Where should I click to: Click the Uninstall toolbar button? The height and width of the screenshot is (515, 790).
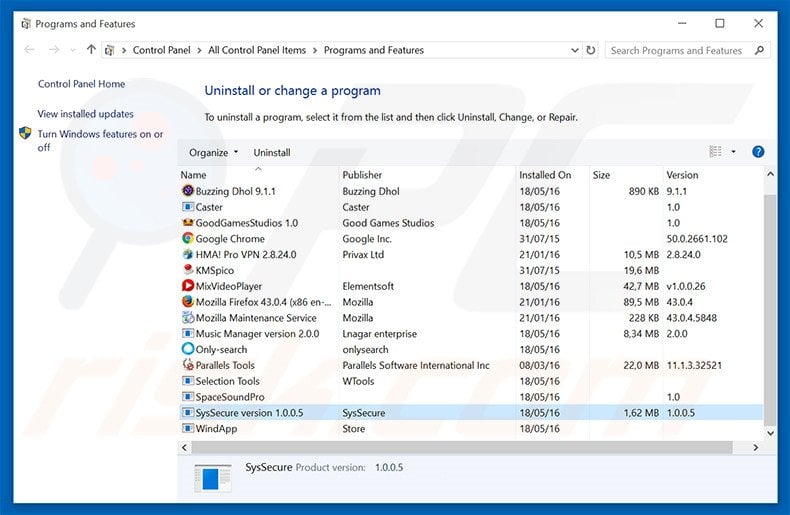pos(272,152)
